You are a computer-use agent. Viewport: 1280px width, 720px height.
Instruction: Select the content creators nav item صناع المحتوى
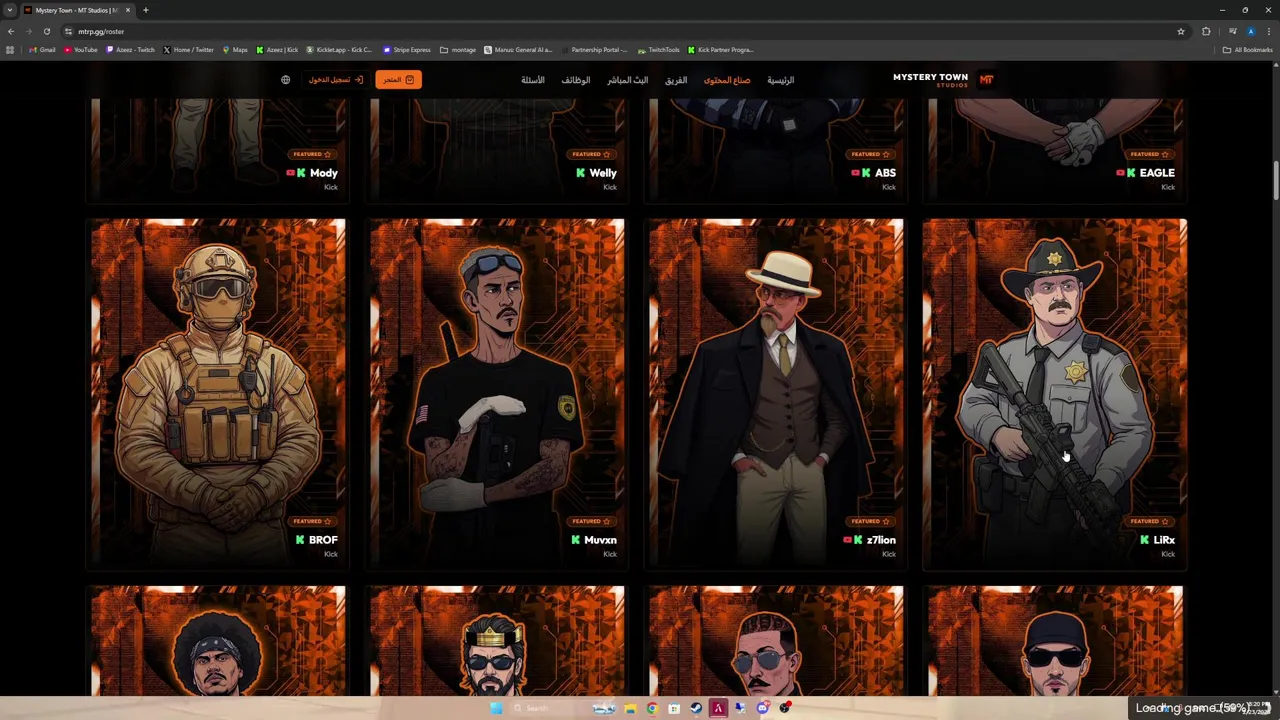coord(727,80)
